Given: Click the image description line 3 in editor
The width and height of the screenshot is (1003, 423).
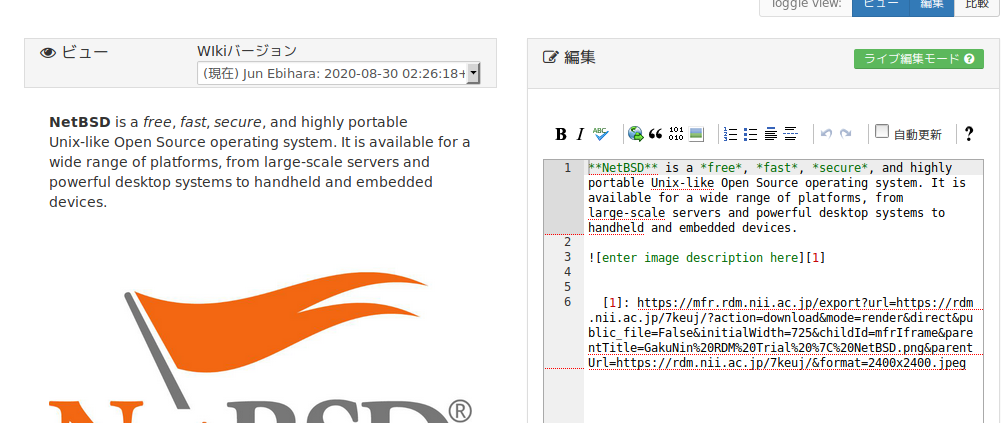Looking at the screenshot, I should pyautogui.click(x=707, y=258).
